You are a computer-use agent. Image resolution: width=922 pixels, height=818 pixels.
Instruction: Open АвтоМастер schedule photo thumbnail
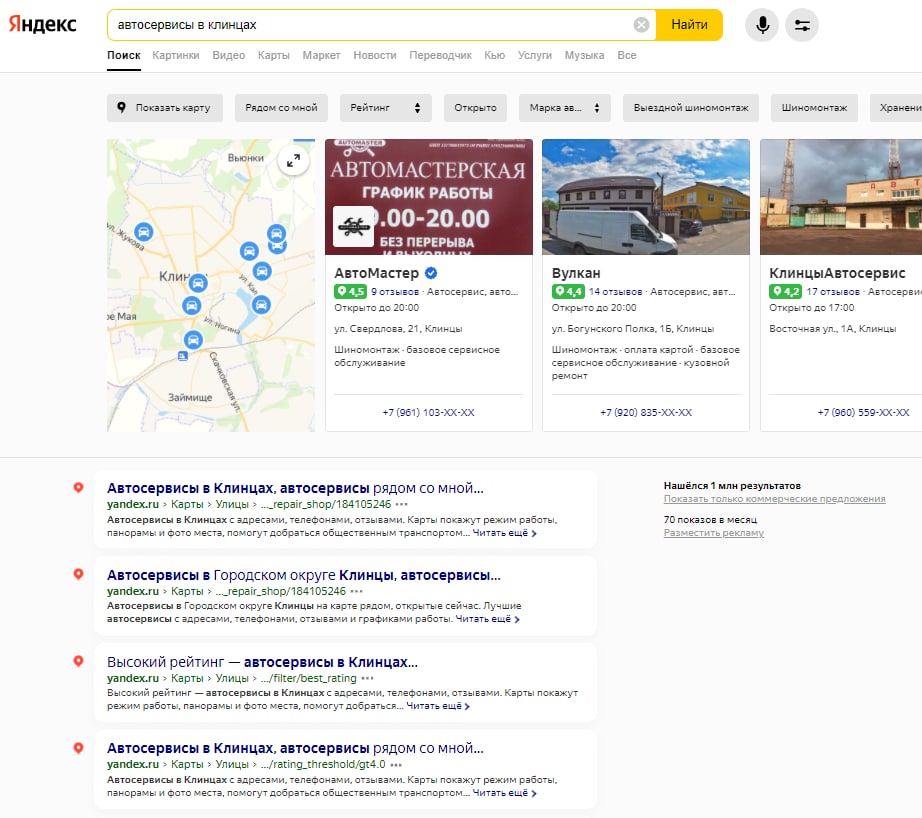pyautogui.click(x=429, y=197)
